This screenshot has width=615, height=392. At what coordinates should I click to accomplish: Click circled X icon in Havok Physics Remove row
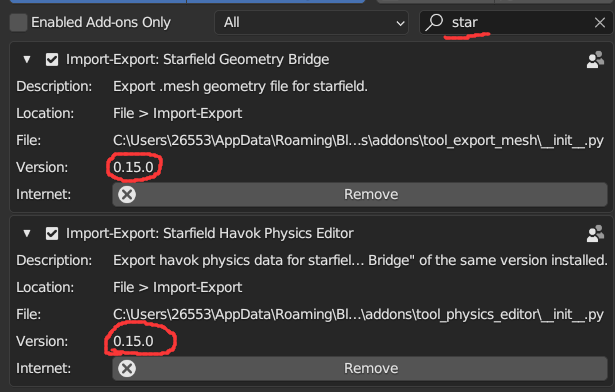click(x=127, y=368)
